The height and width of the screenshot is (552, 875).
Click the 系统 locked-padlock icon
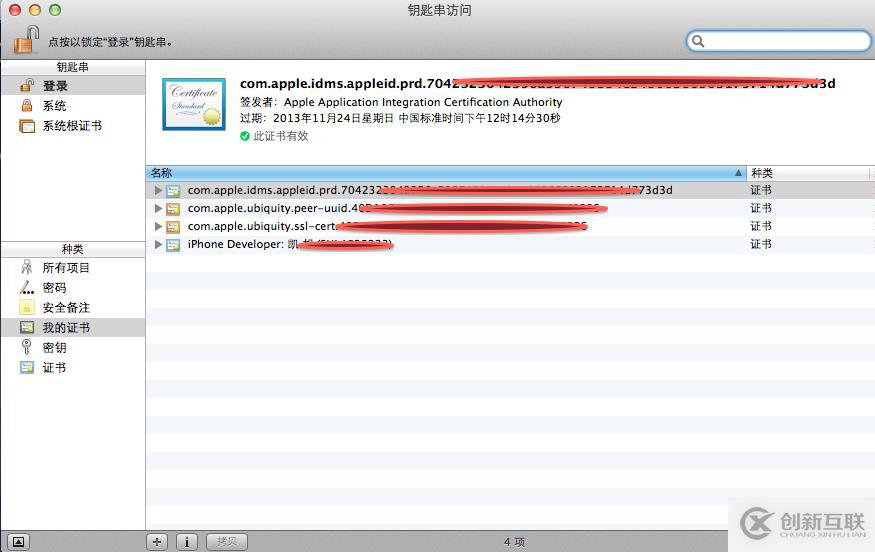click(x=27, y=105)
